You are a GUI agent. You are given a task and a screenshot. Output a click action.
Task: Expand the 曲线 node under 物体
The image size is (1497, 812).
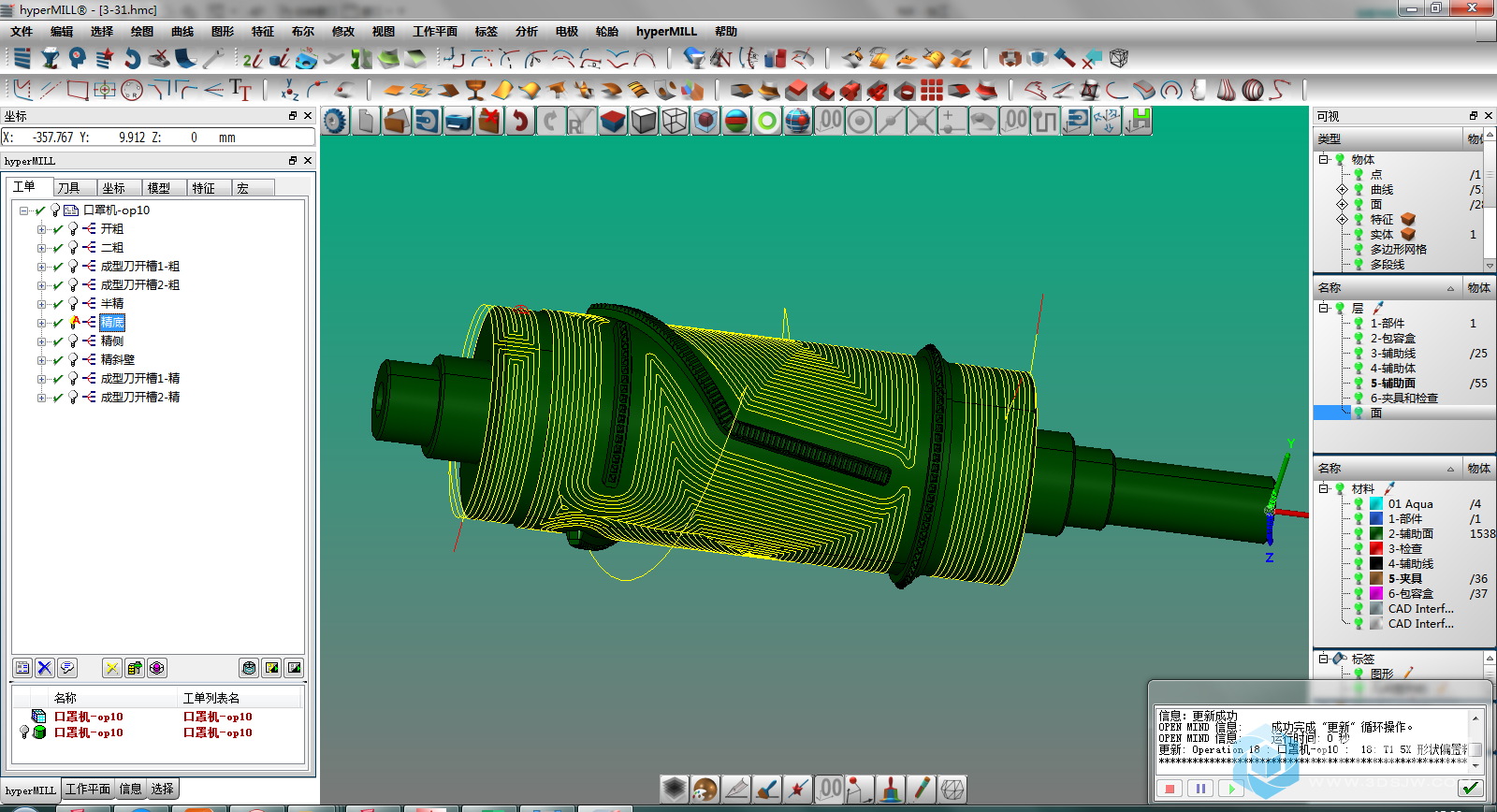[1342, 189]
